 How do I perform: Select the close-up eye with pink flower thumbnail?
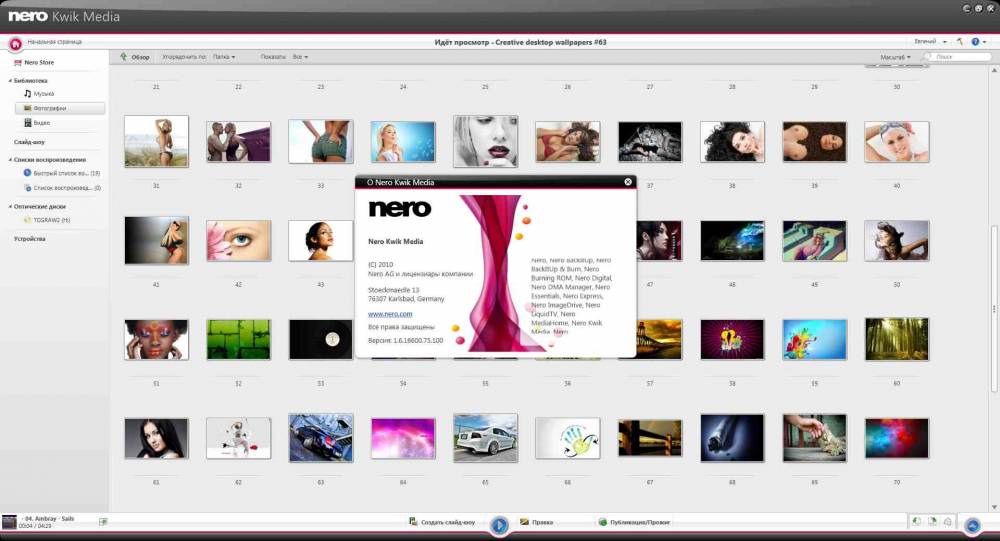(239, 241)
